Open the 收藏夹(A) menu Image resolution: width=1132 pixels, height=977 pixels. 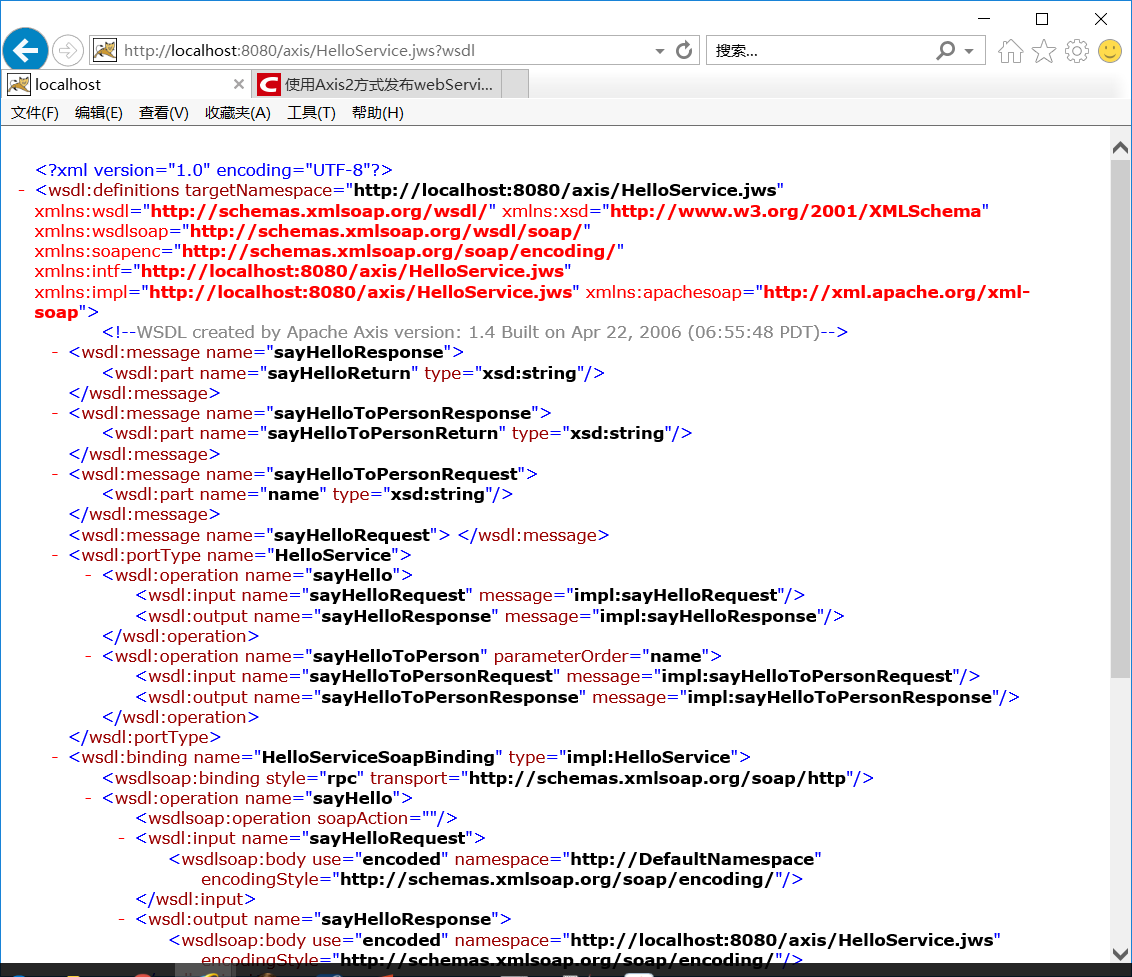(x=238, y=113)
